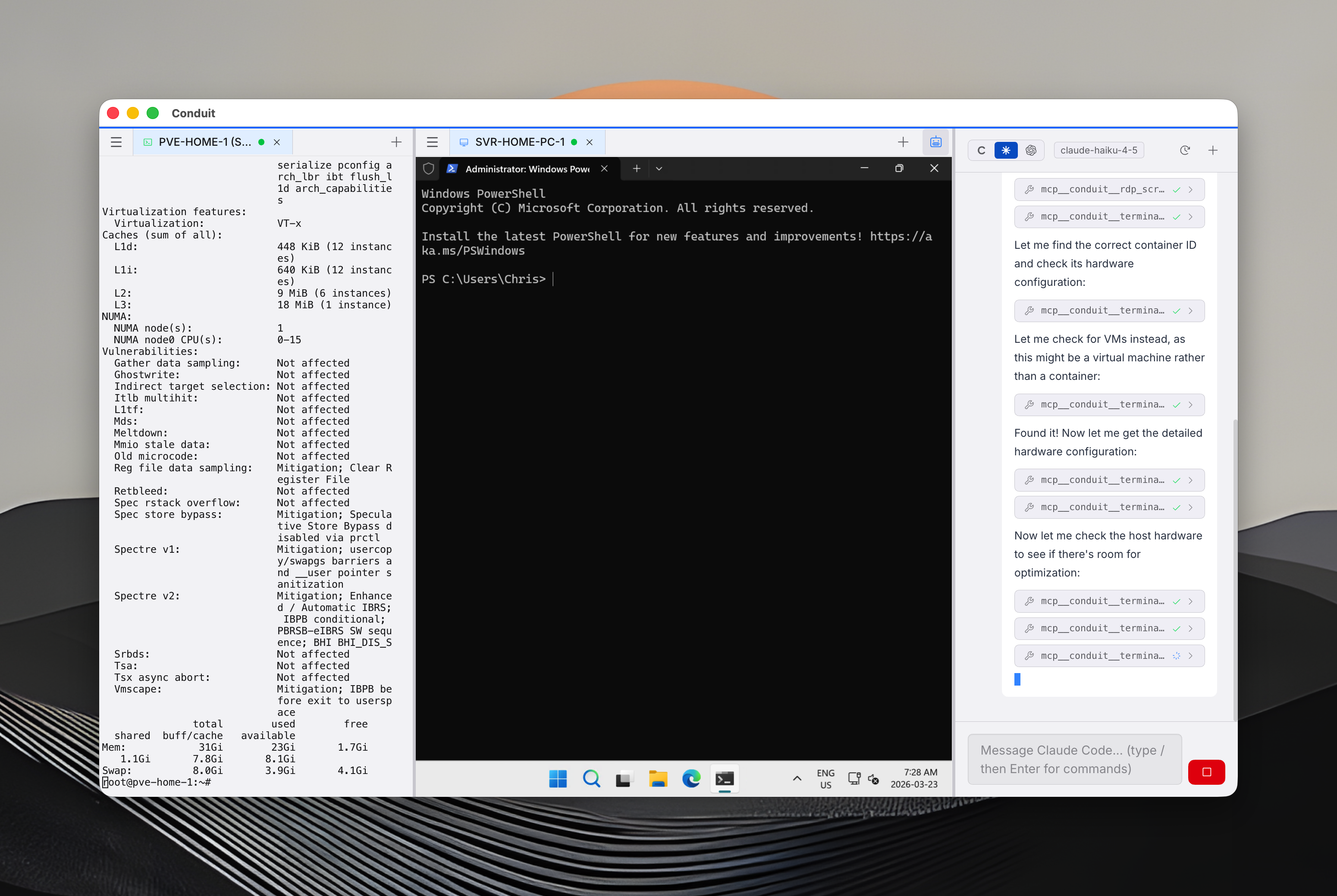Viewport: 1337px width, 896px height.
Task: Open Windows Start menu in remote desktop
Action: tap(557, 778)
